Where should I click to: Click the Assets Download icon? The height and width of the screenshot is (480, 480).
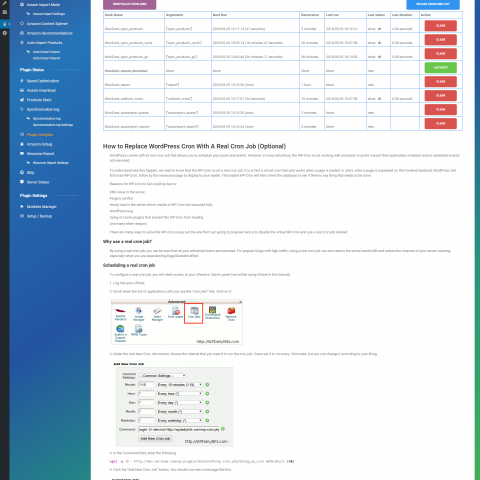pos(22,90)
